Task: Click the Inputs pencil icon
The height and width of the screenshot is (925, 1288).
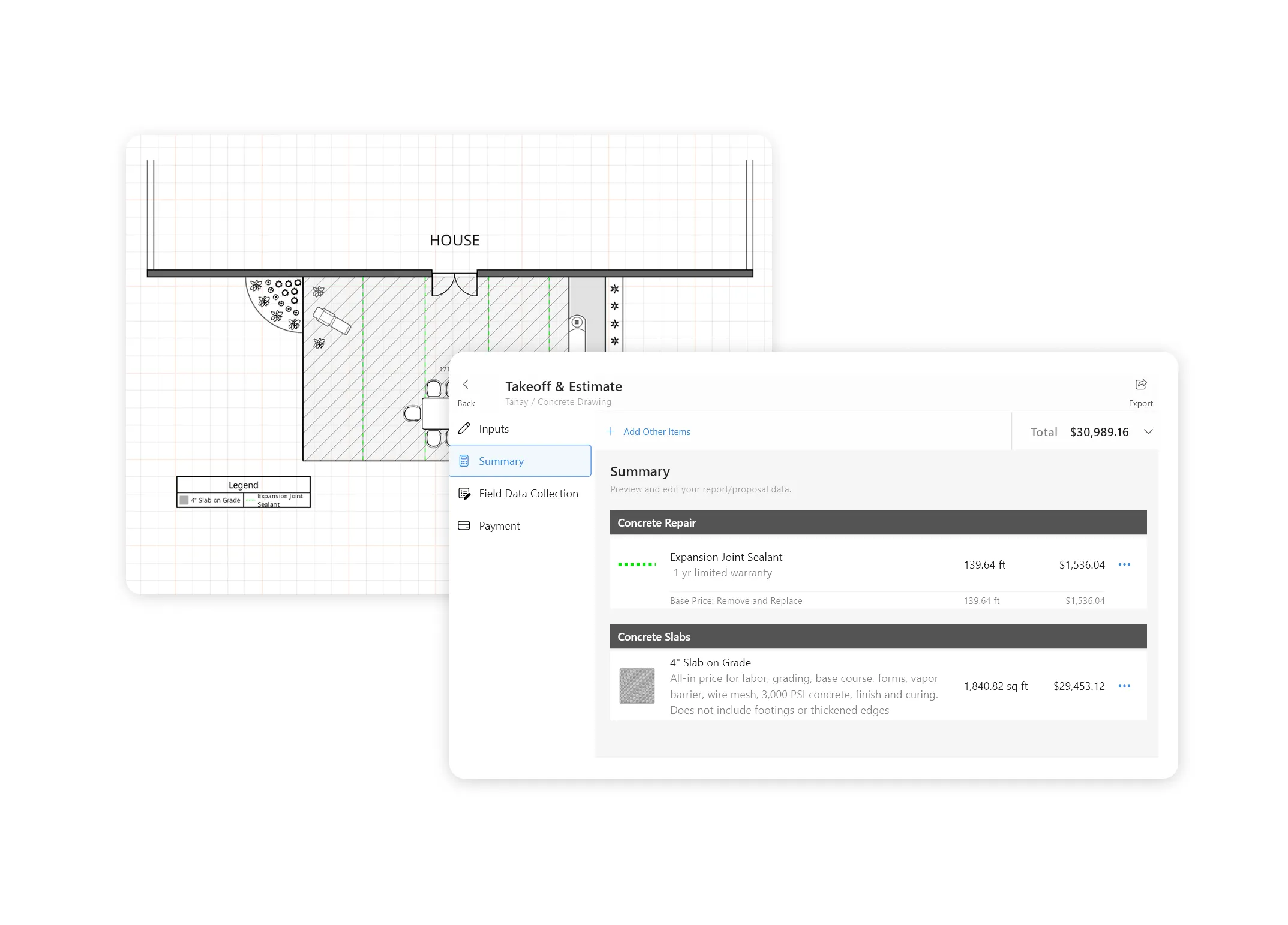Action: pos(464,428)
